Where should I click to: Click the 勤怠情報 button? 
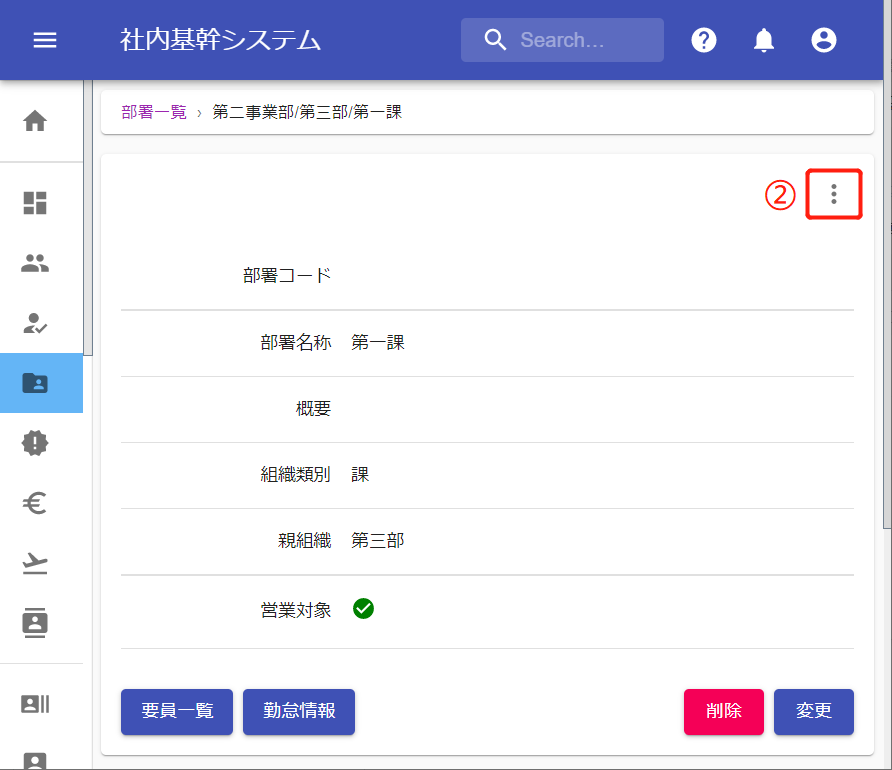[x=299, y=711]
